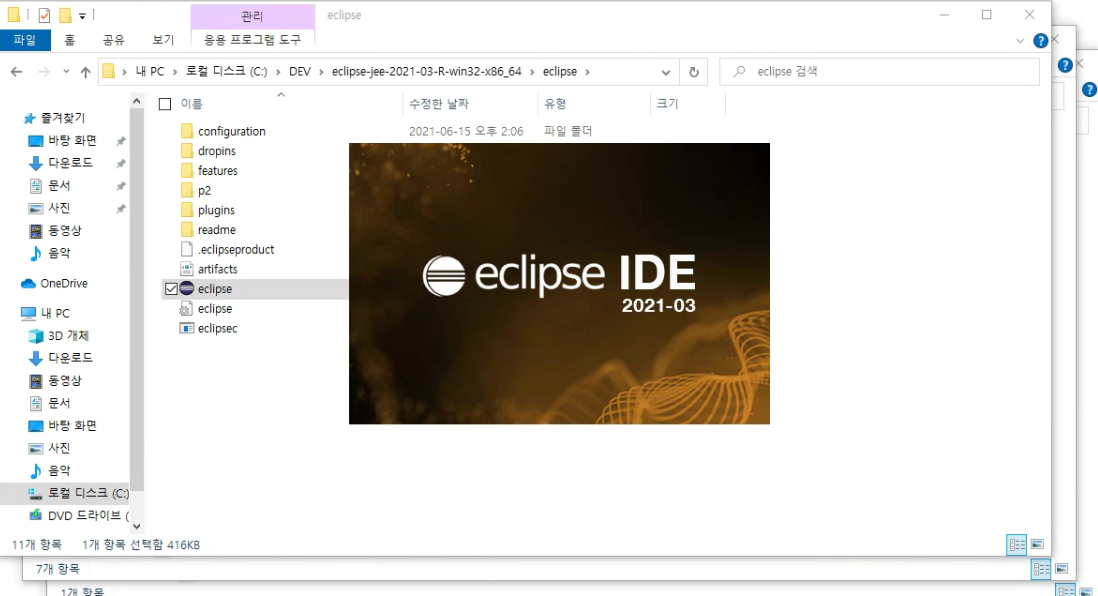Open the 파일 menu tab
The width and height of the screenshot is (1098, 596).
coord(25,40)
